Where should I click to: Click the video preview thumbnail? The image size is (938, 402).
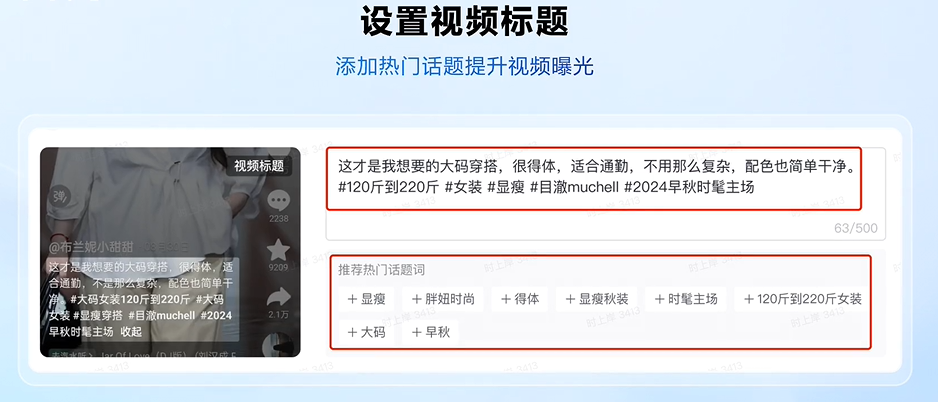point(170,252)
